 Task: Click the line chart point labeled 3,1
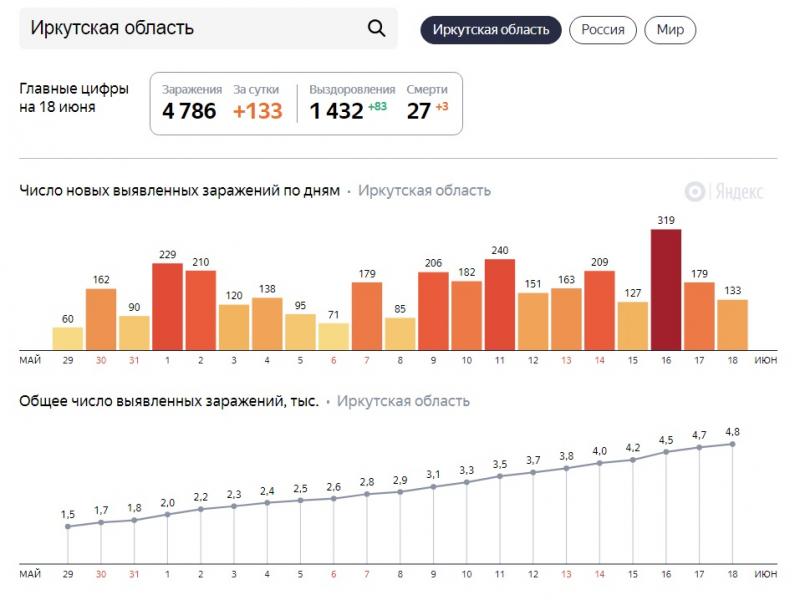pyautogui.click(x=433, y=487)
